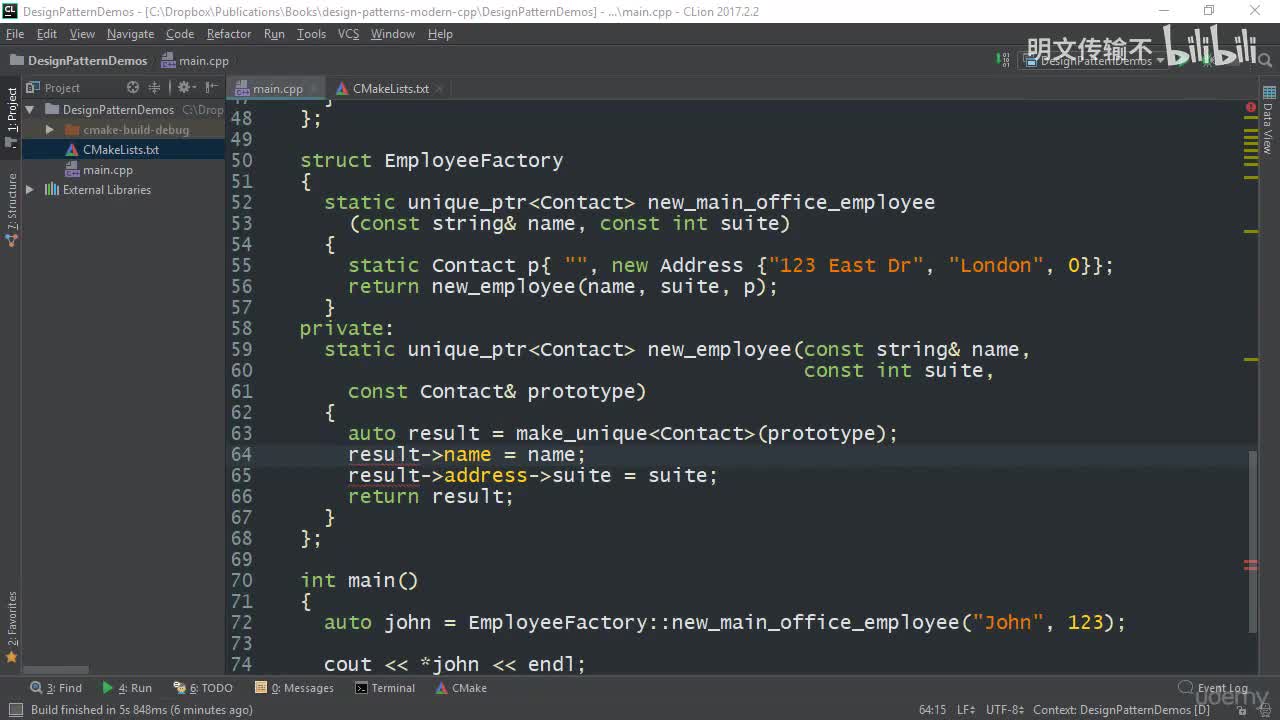
Task: Open the Run menu
Action: point(274,34)
